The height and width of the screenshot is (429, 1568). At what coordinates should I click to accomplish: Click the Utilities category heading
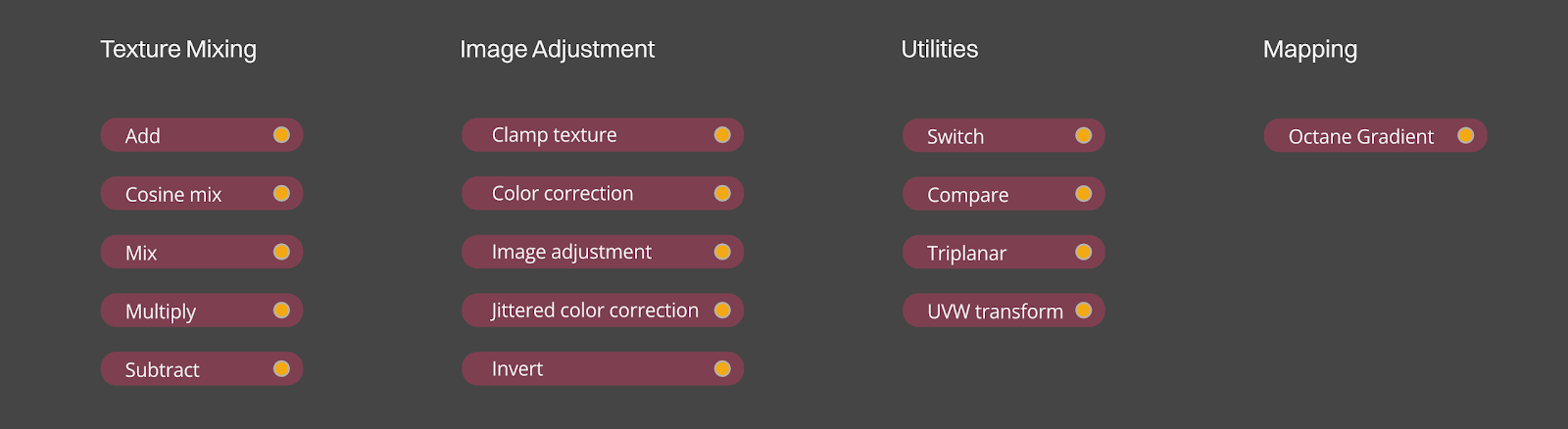tap(939, 49)
